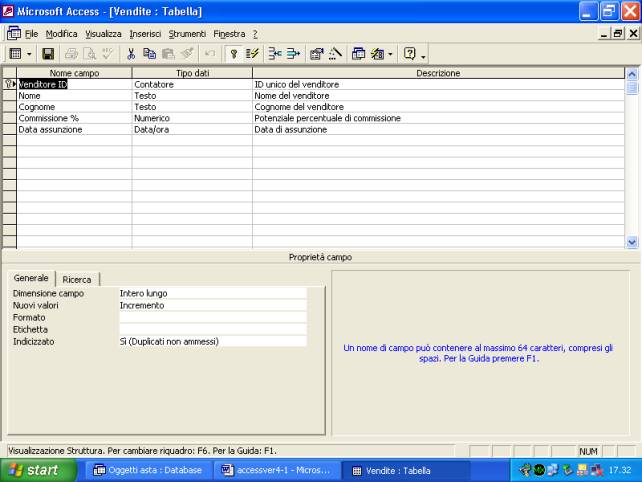The image size is (642, 482).
Task: Click the Windows start button
Action: click(x=38, y=470)
